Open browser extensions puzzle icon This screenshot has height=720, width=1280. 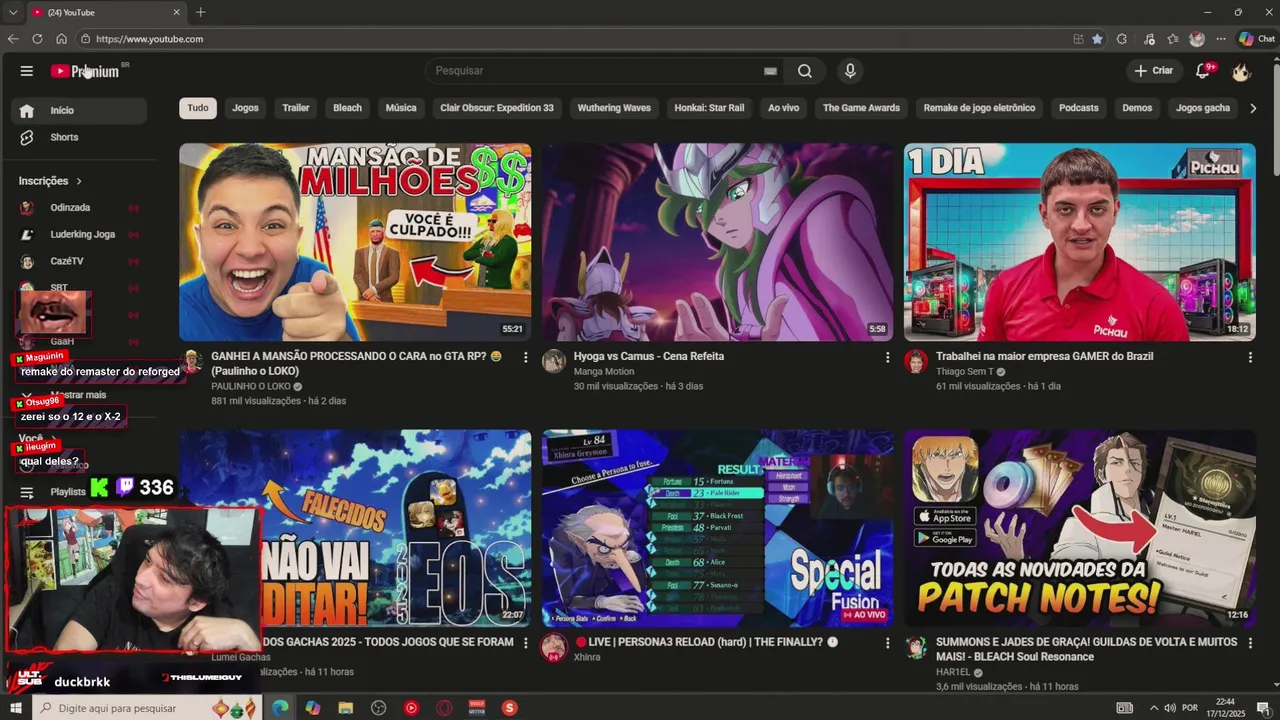(x=1122, y=39)
